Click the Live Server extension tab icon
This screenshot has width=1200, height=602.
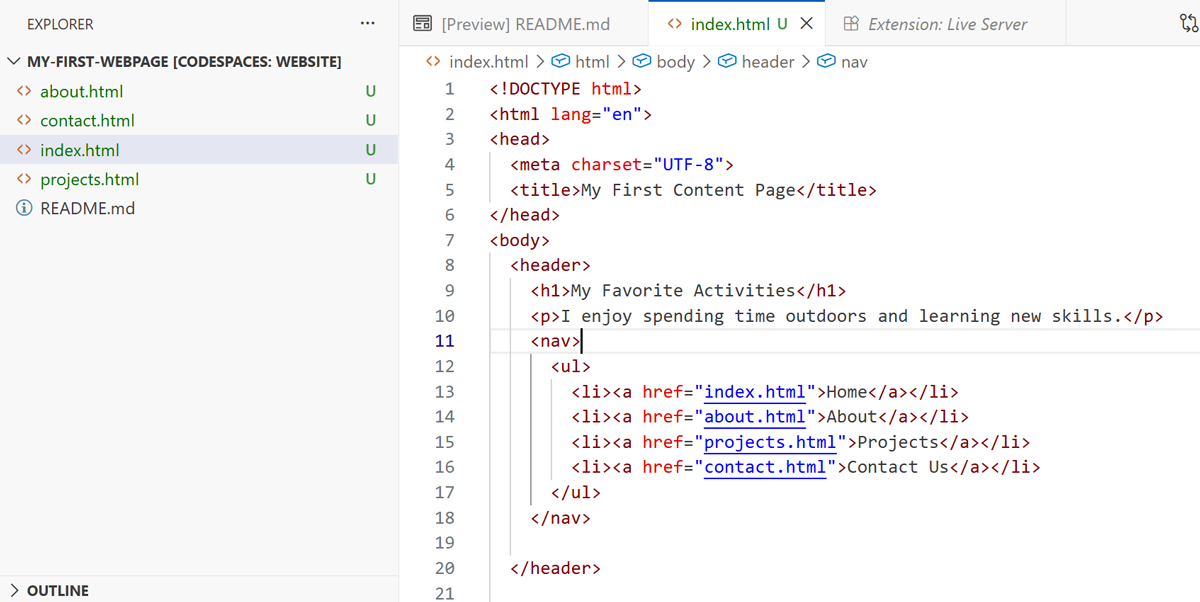pyautogui.click(x=851, y=24)
